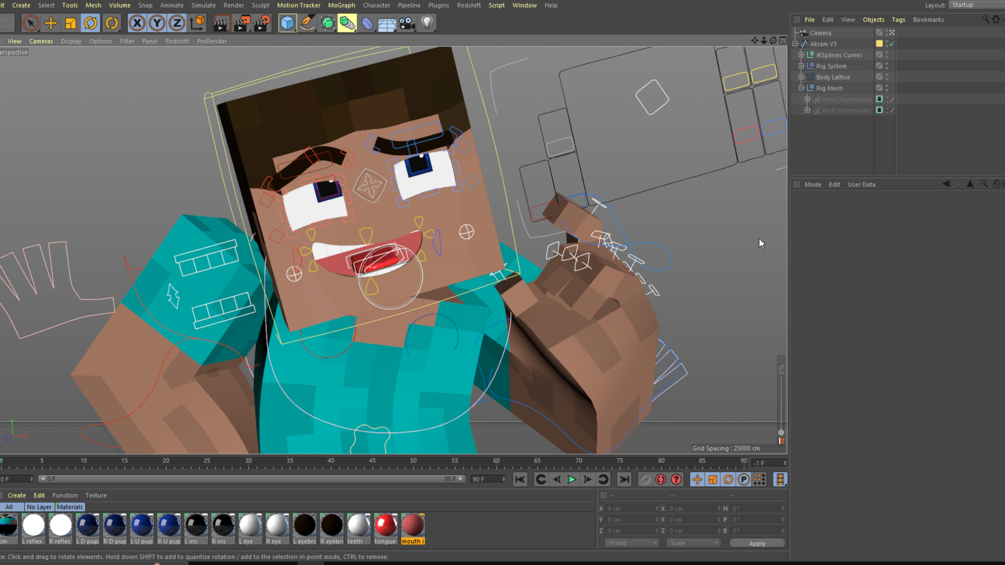Toggle position keyframe recording icon

[697, 479]
